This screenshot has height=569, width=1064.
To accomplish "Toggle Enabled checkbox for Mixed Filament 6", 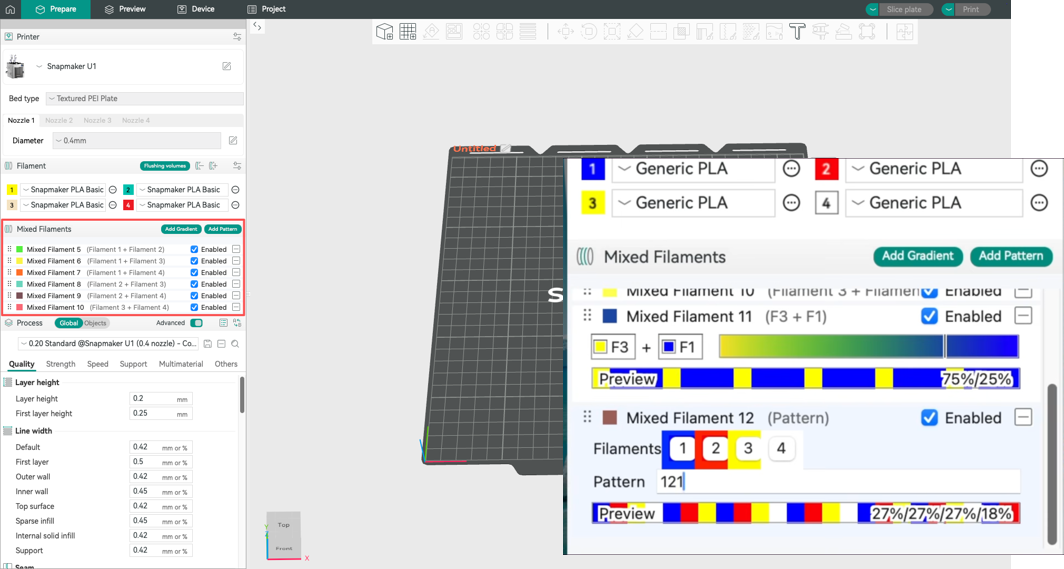I will [194, 261].
